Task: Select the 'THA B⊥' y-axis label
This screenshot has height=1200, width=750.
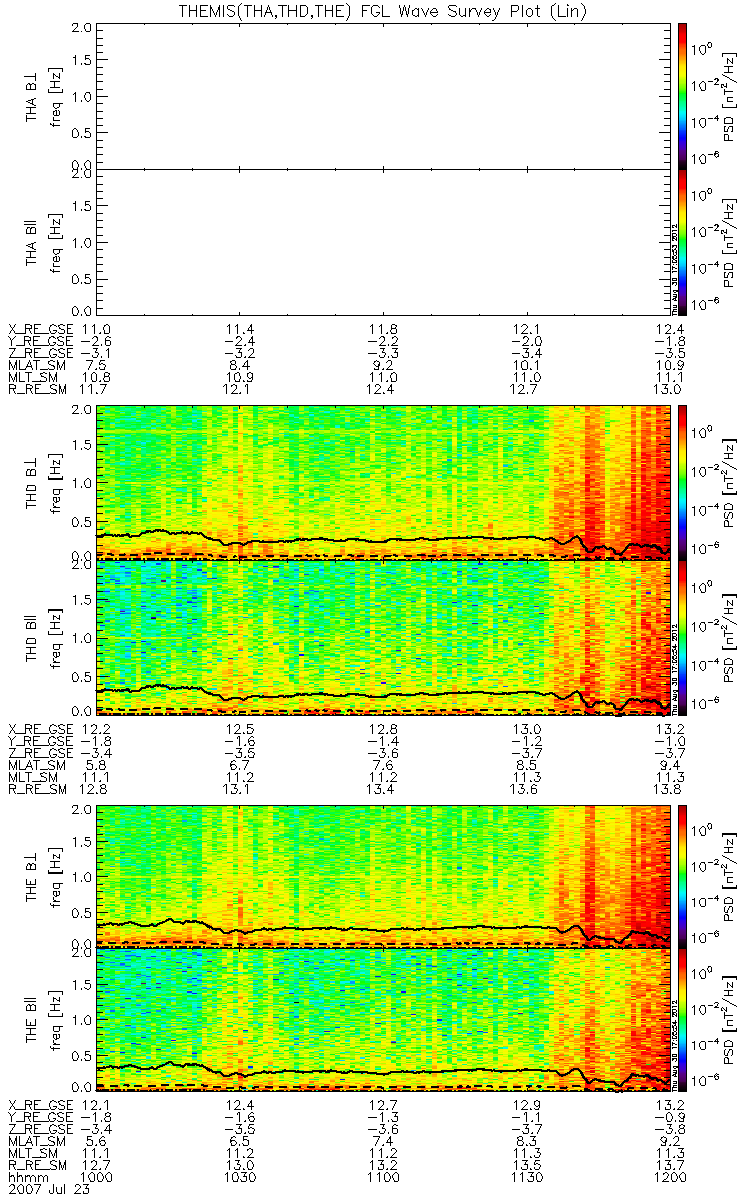Action: (32, 96)
